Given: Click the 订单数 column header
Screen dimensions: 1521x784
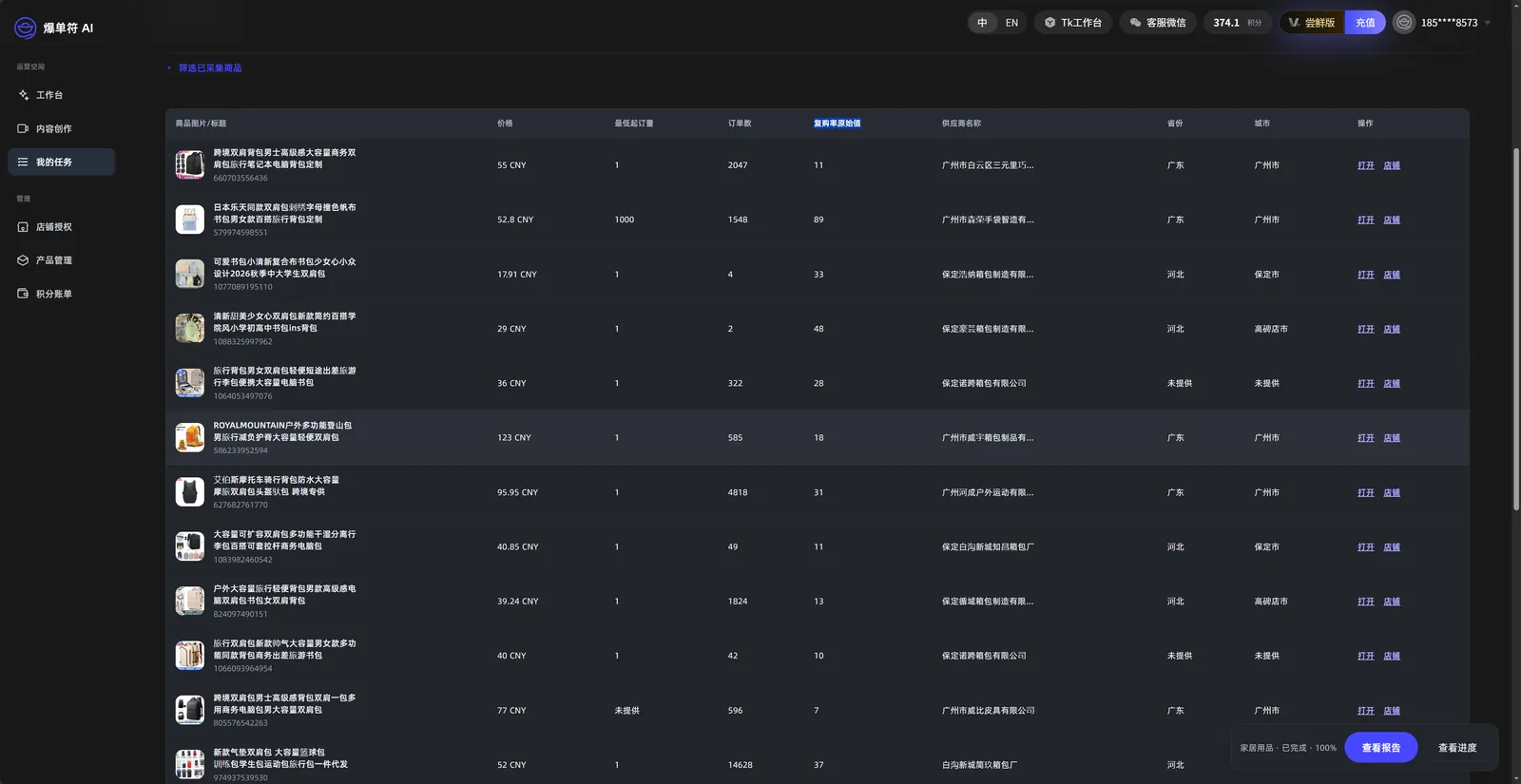Looking at the screenshot, I should coord(740,124).
